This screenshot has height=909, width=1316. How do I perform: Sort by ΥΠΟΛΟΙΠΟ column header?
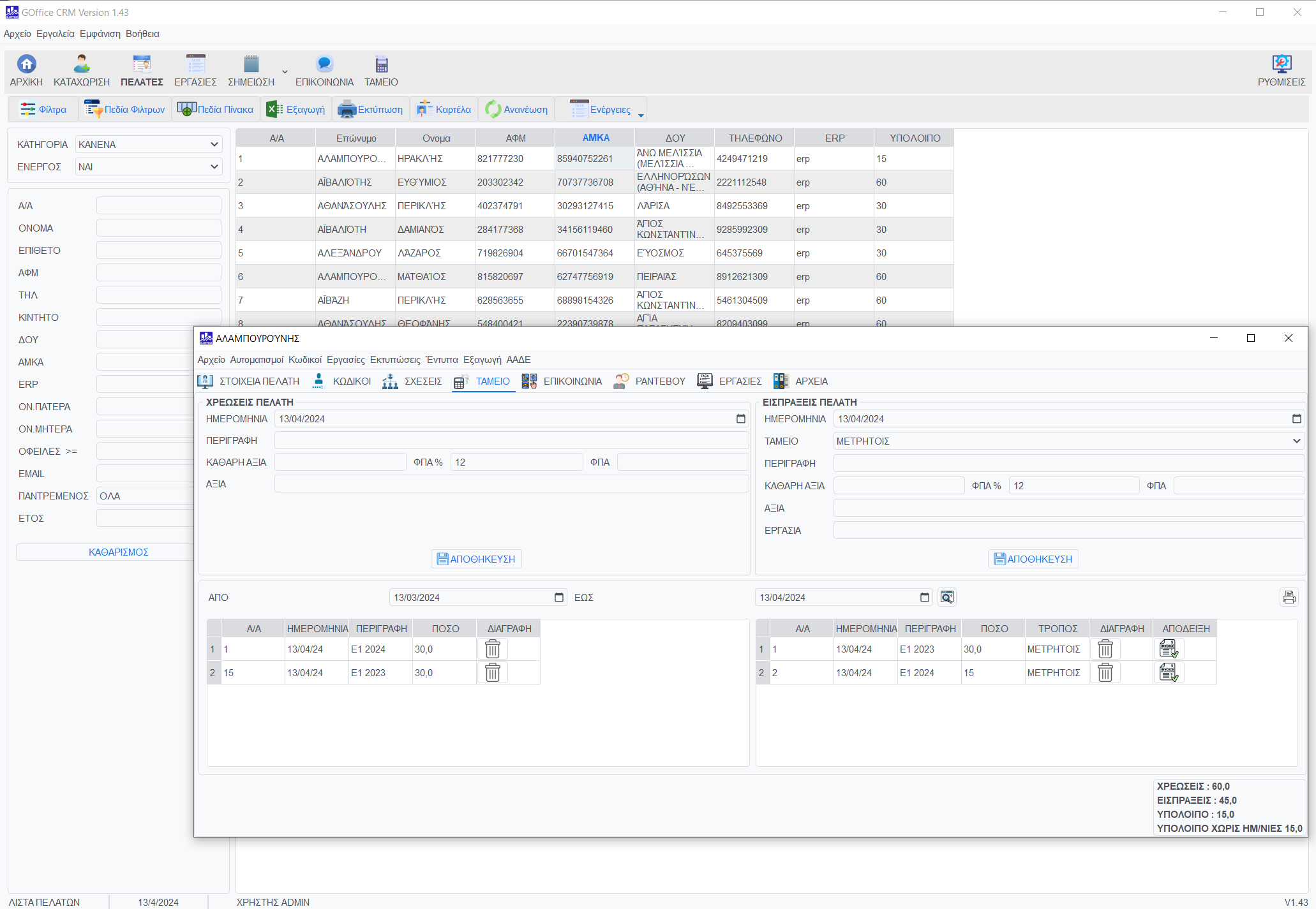coord(914,138)
